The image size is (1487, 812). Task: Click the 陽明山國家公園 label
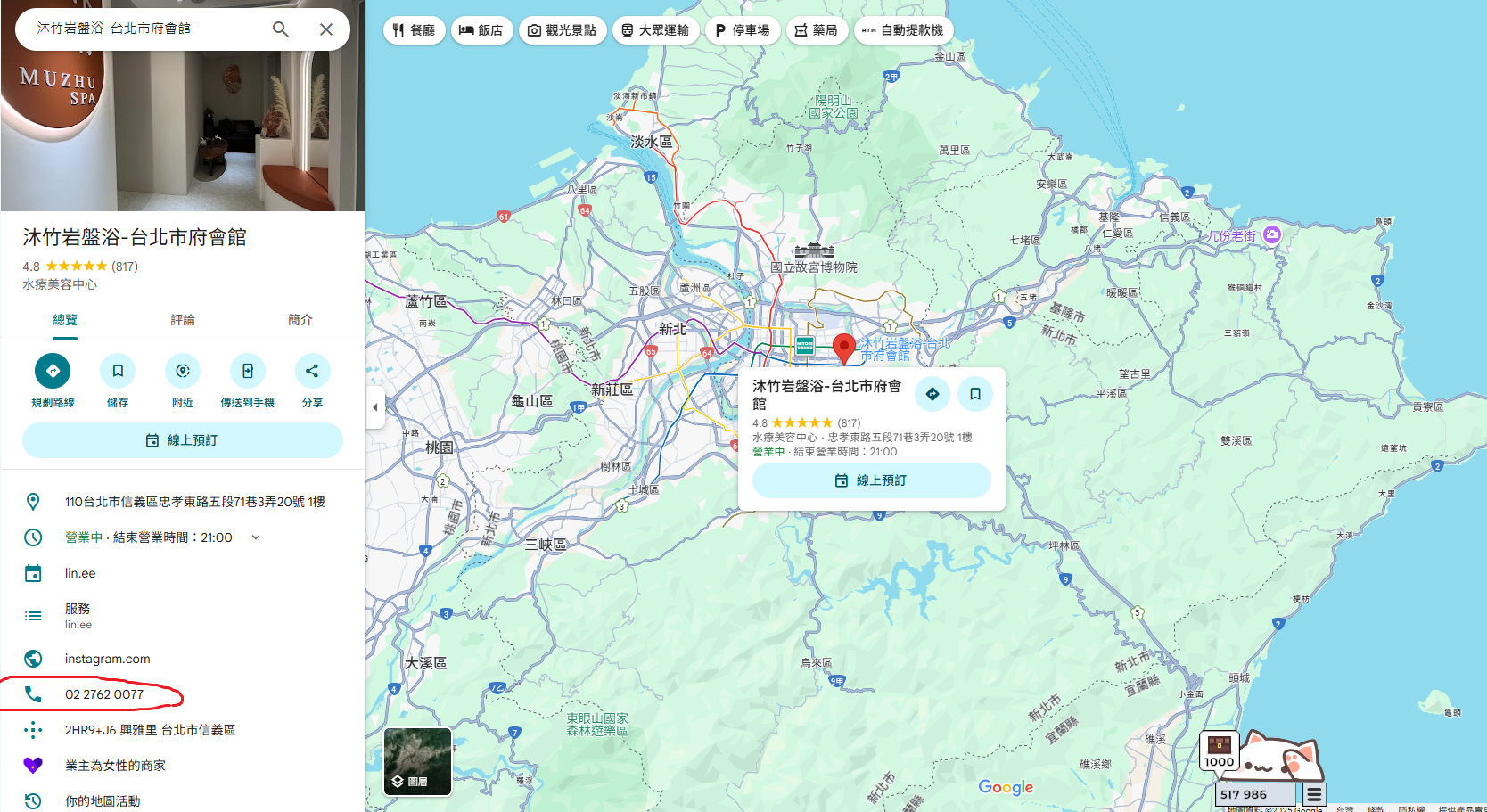[x=834, y=107]
